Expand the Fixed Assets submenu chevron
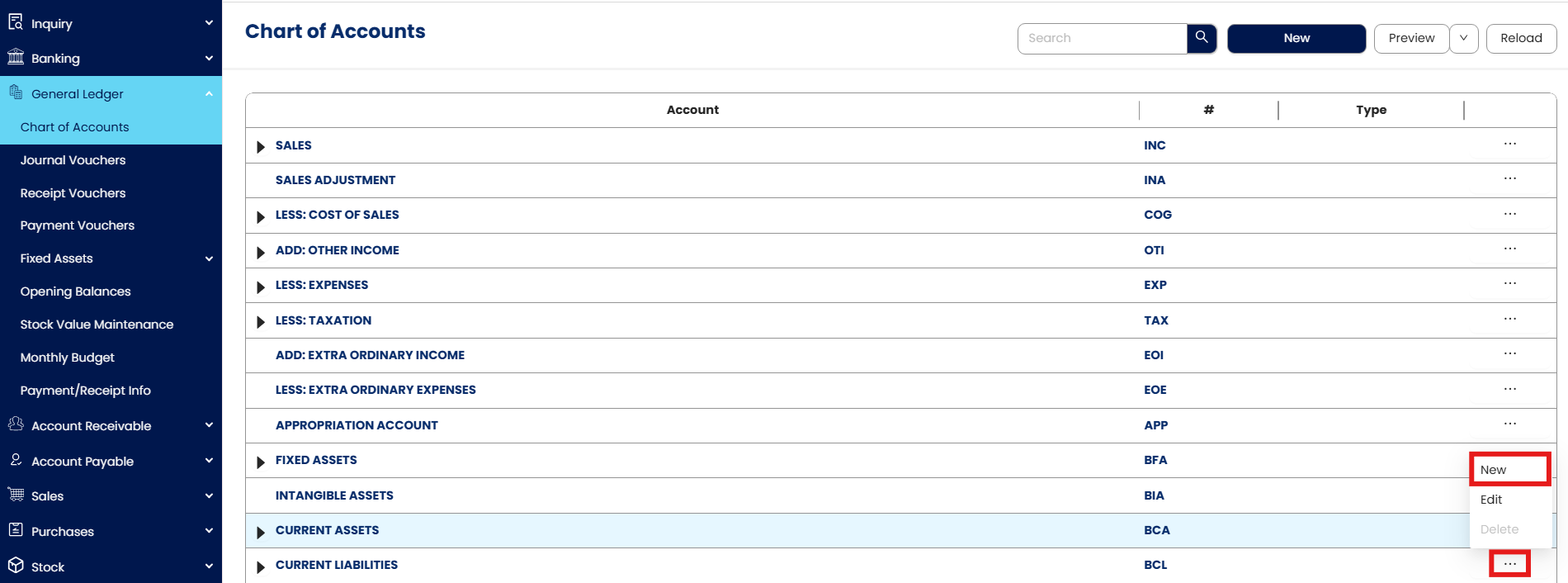Image resolution: width=1568 pixels, height=583 pixels. 209,258
